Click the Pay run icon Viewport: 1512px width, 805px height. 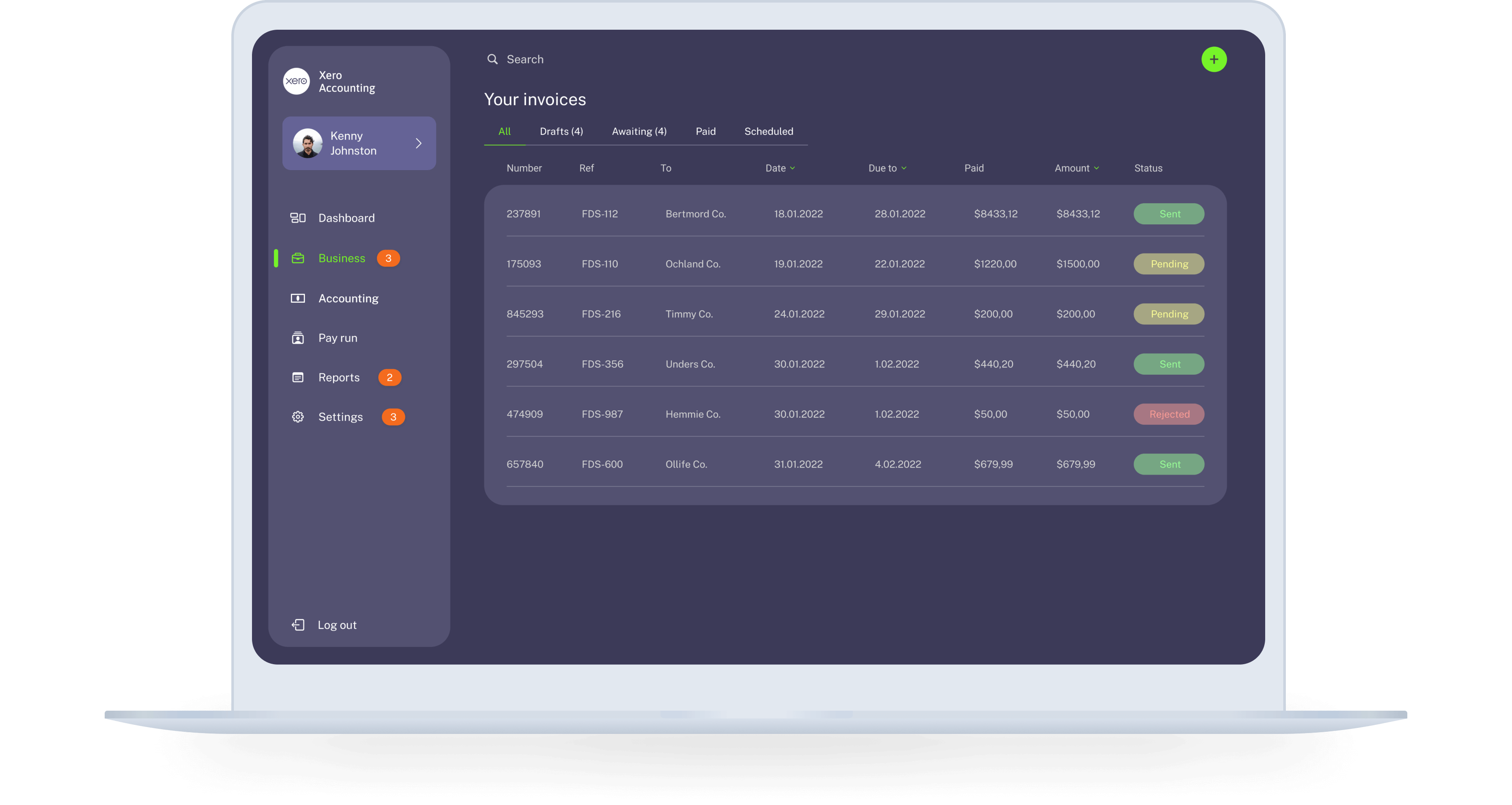298,338
